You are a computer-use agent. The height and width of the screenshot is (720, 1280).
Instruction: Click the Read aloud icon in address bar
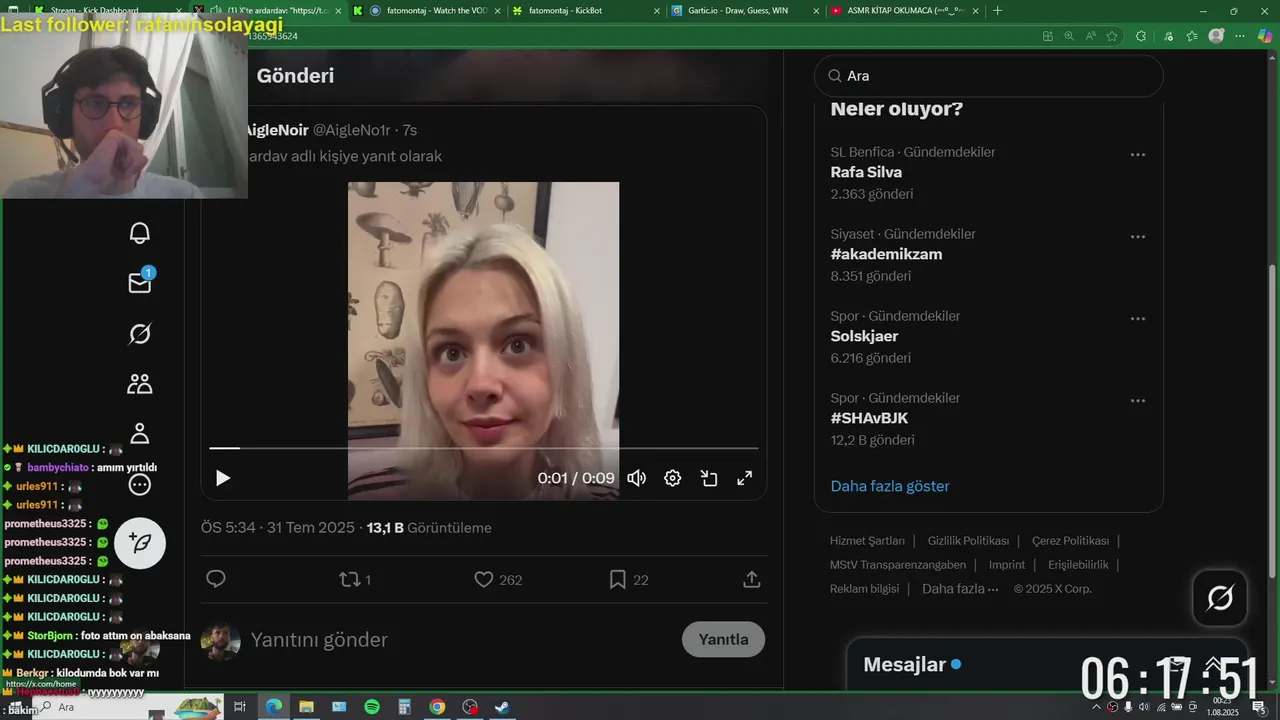[x=1090, y=36]
